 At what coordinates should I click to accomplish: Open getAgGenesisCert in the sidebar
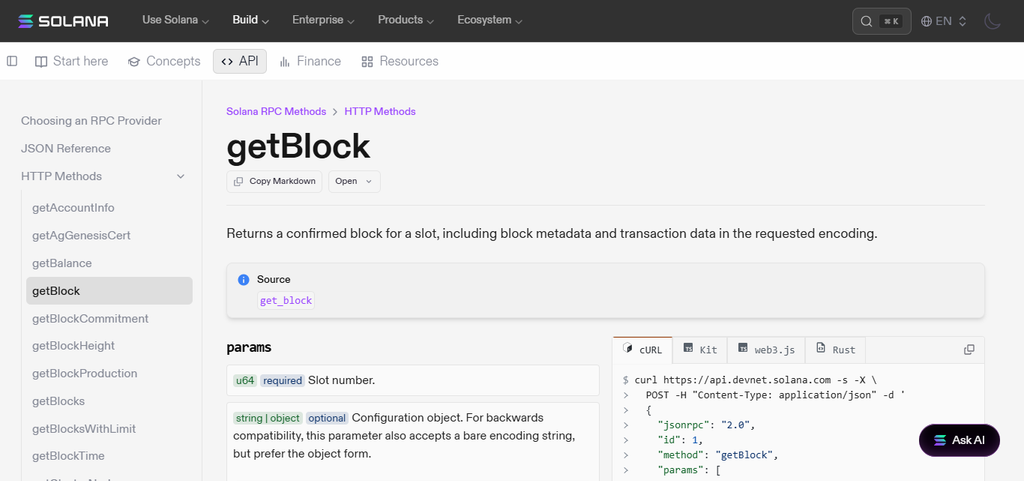pyautogui.click(x=82, y=236)
